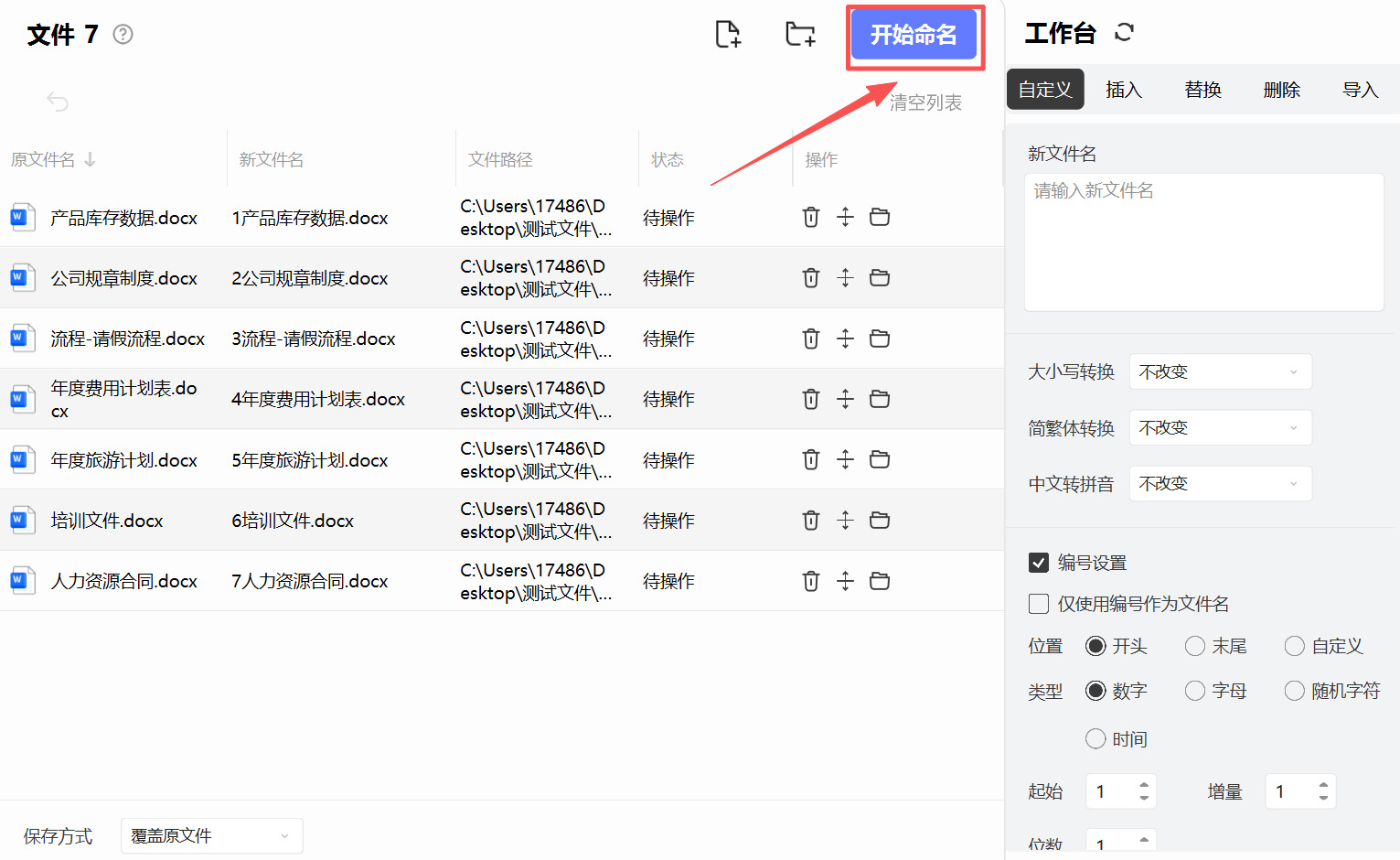Click new name 6培训文件.docx
Screen dimensions: 1400x860
pyautogui.click(x=293, y=521)
